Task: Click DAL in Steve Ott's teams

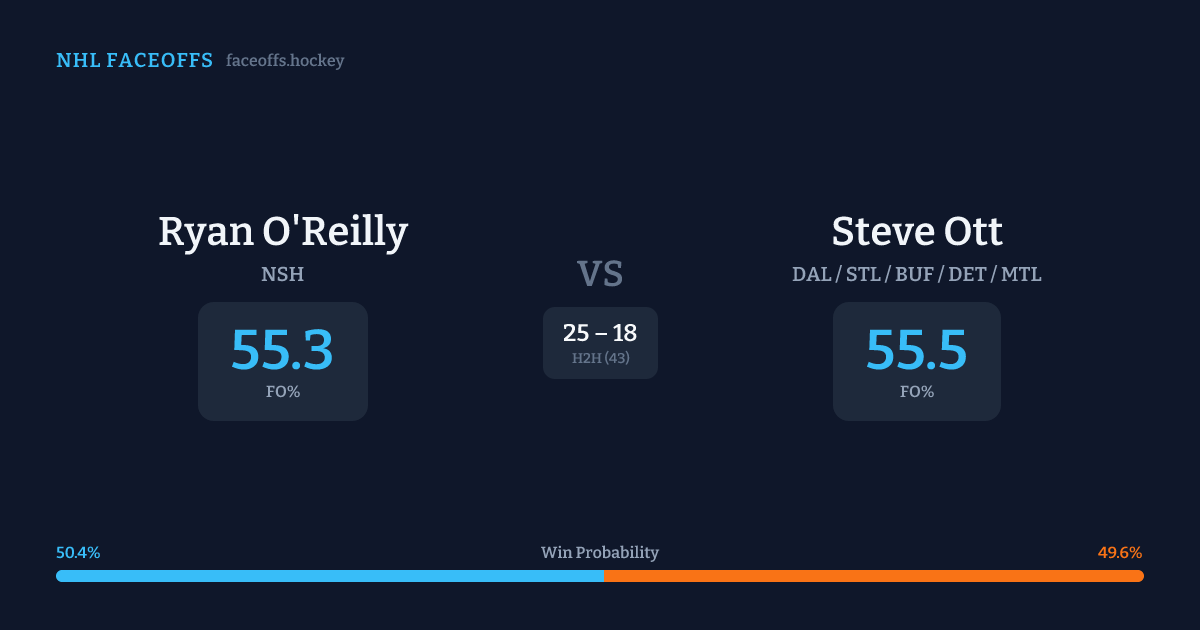Action: (x=811, y=274)
